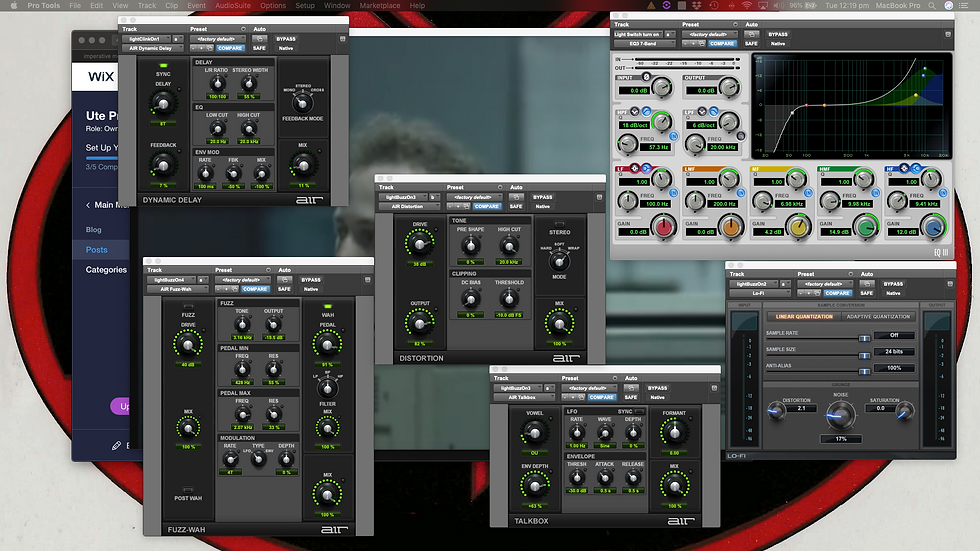Click SAFE in the Distortion plugin window

[516, 206]
